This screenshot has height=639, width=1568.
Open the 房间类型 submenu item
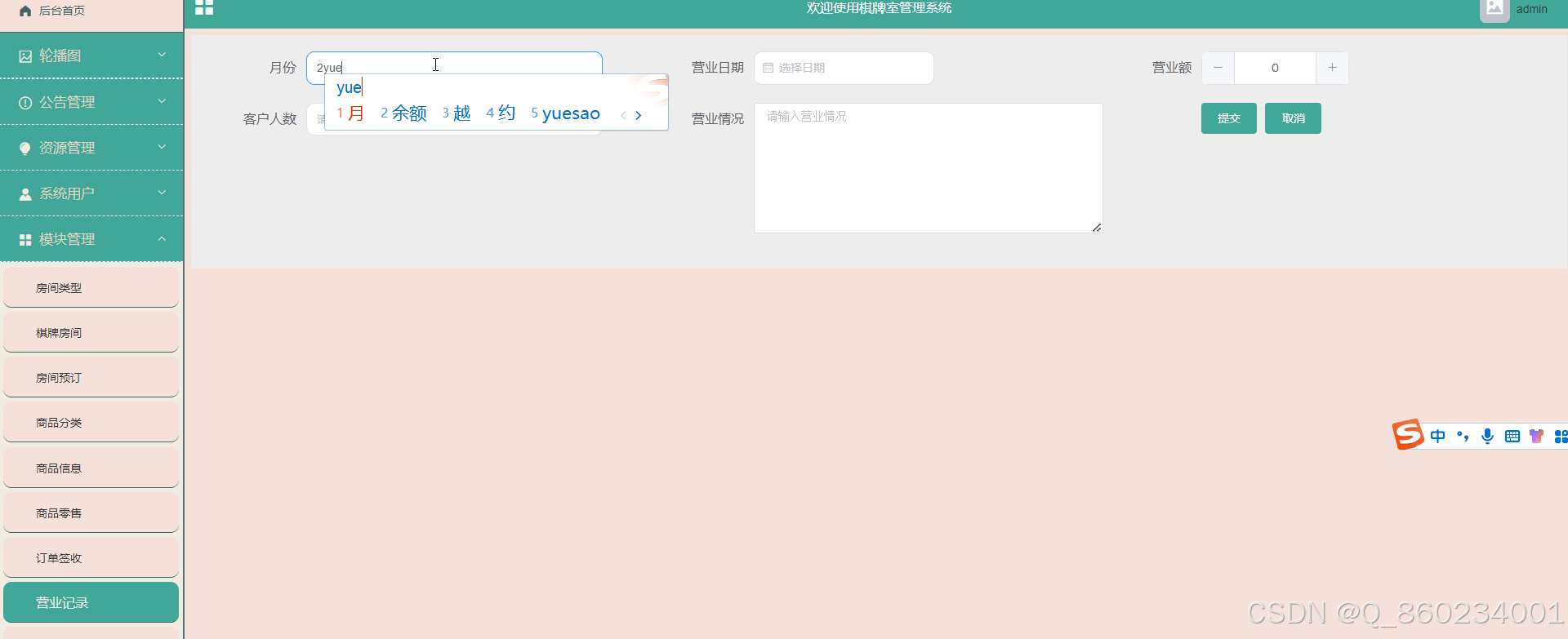point(91,288)
